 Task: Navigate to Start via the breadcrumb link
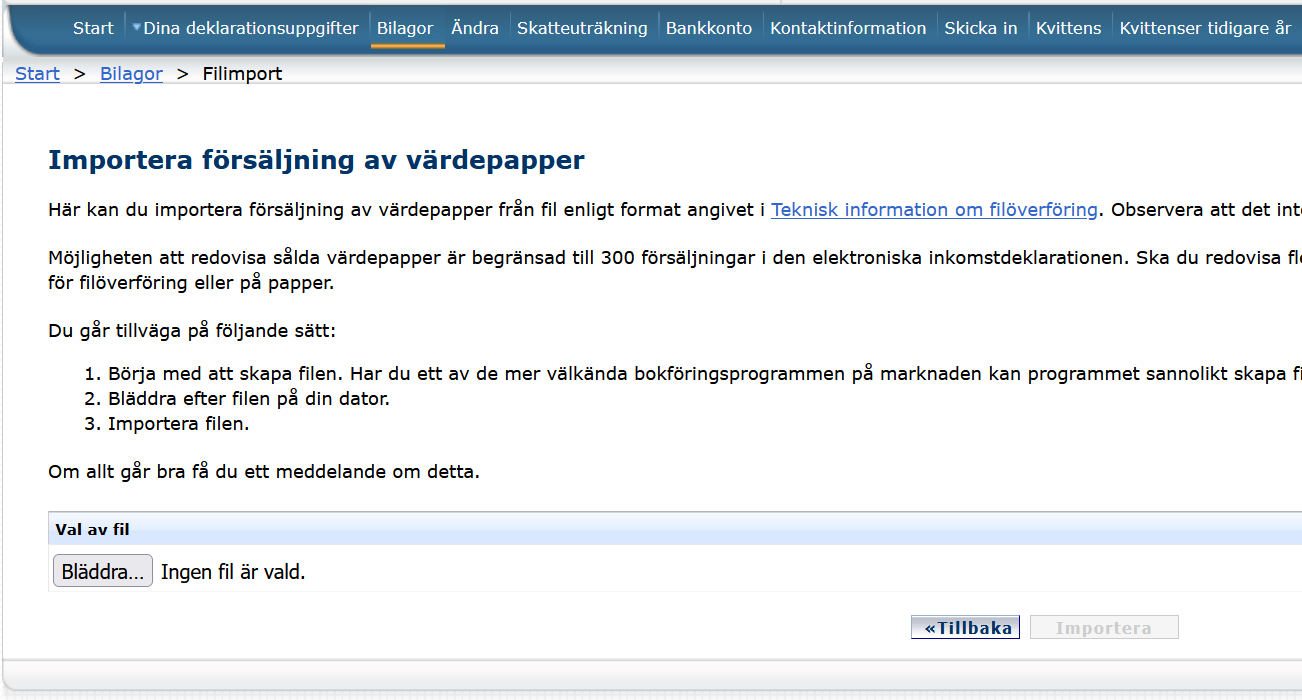(37, 73)
